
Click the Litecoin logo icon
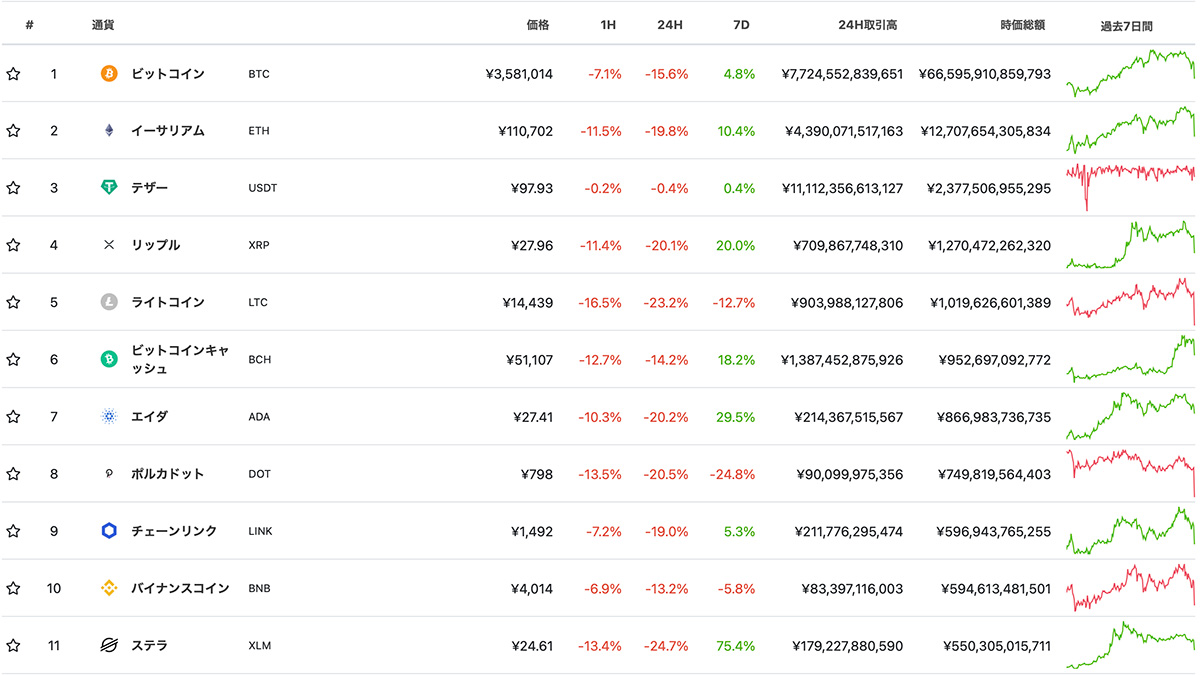click(x=109, y=302)
